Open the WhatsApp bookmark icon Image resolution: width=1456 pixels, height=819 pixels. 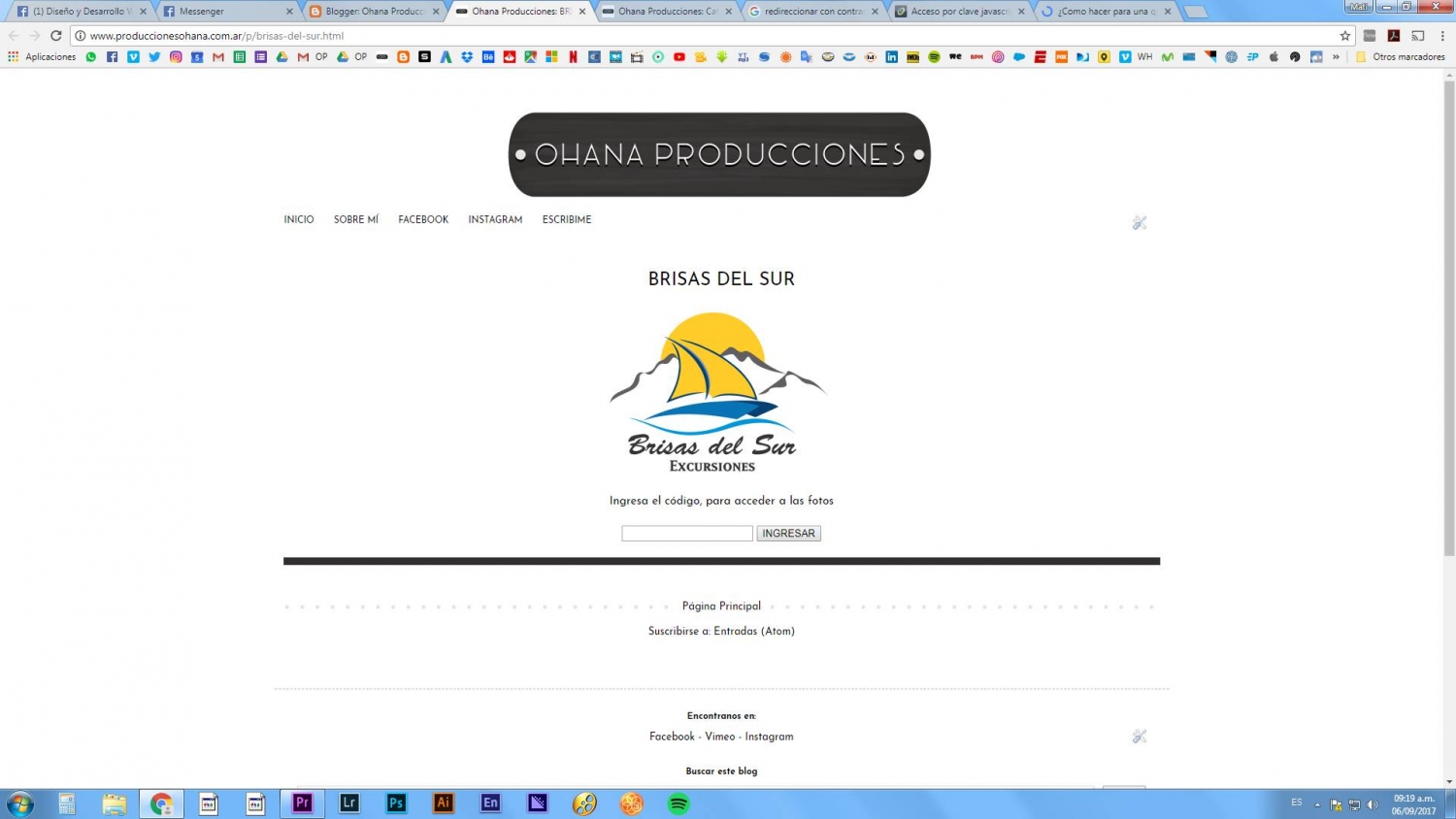(x=91, y=57)
